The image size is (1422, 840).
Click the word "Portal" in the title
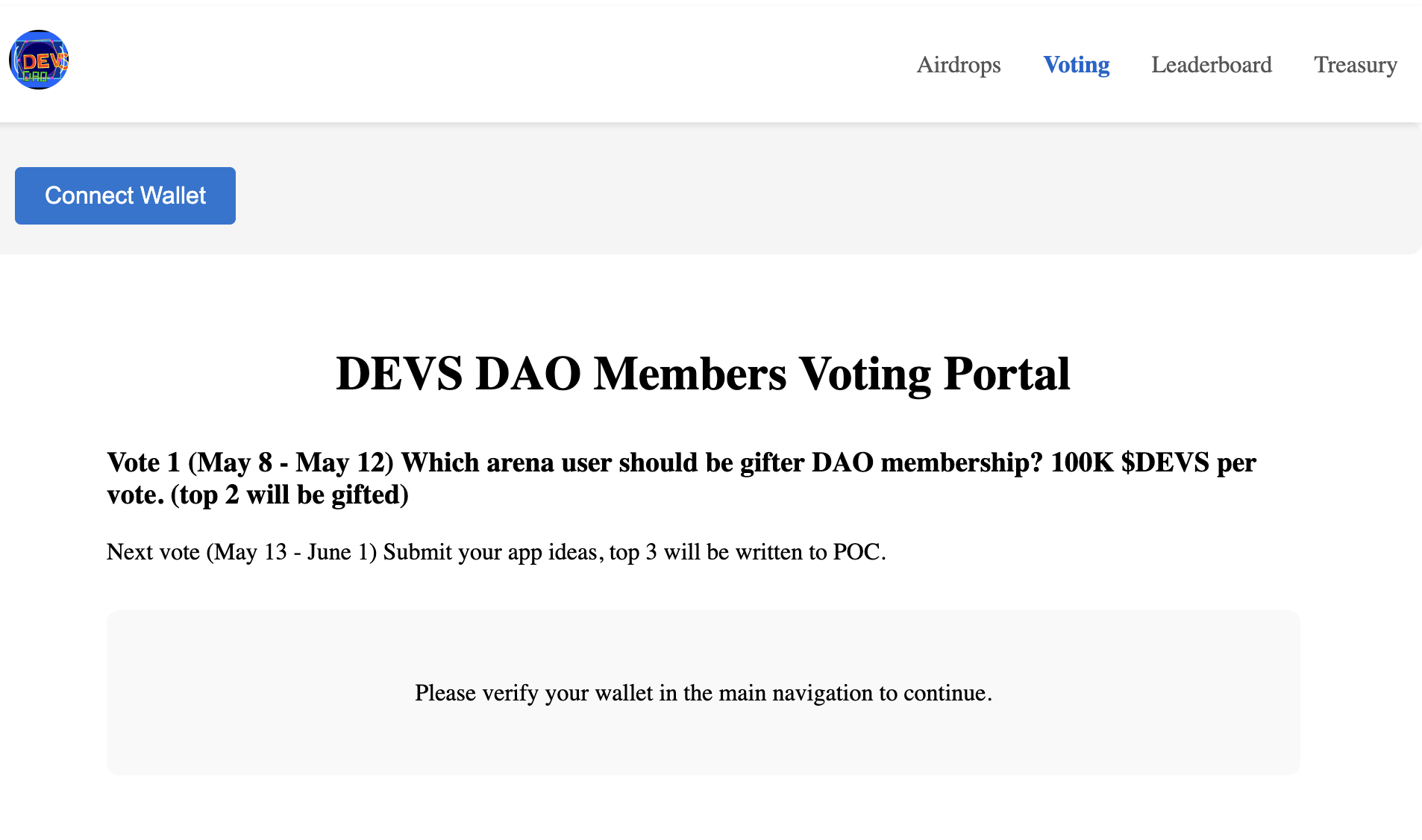(1006, 373)
